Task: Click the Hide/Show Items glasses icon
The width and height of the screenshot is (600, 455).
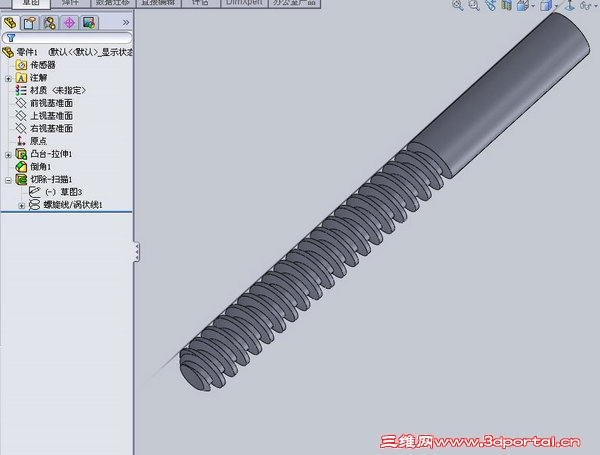Action: pos(585,5)
